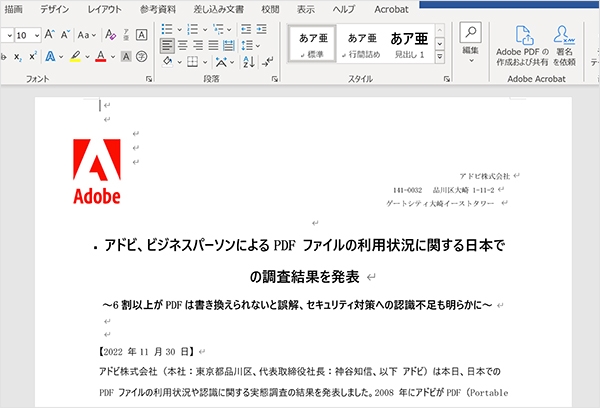Image resolution: width=600 pixels, height=408 pixels.
Task: Expand the styles gallery
Action: (440, 57)
